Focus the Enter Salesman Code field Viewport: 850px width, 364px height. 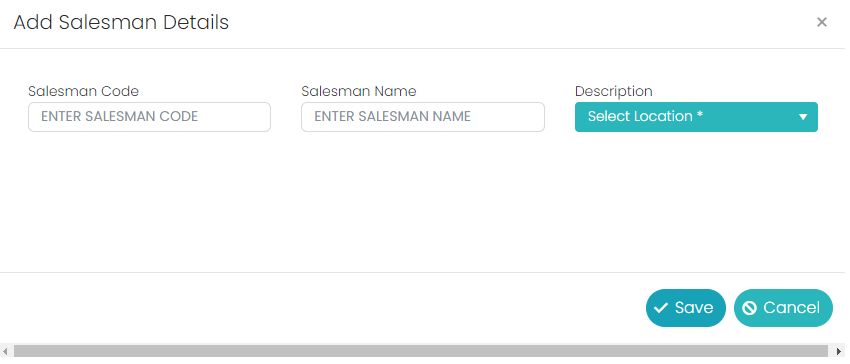click(x=149, y=117)
